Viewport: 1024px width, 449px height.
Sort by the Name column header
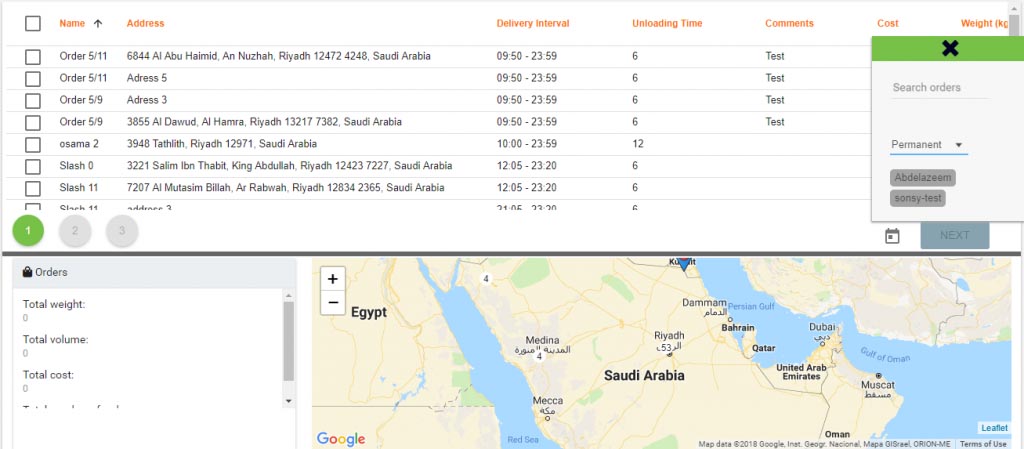pyautogui.click(x=72, y=23)
